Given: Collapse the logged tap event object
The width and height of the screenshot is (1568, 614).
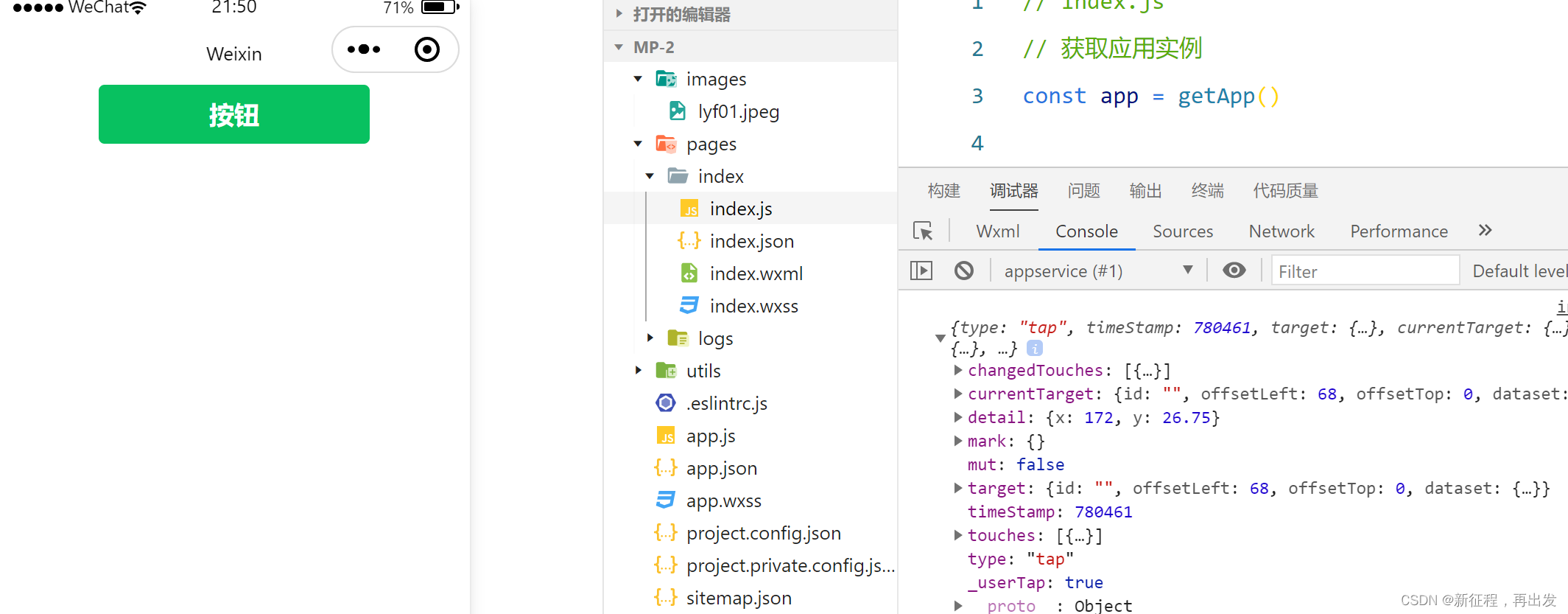Looking at the screenshot, I should coord(940,338).
